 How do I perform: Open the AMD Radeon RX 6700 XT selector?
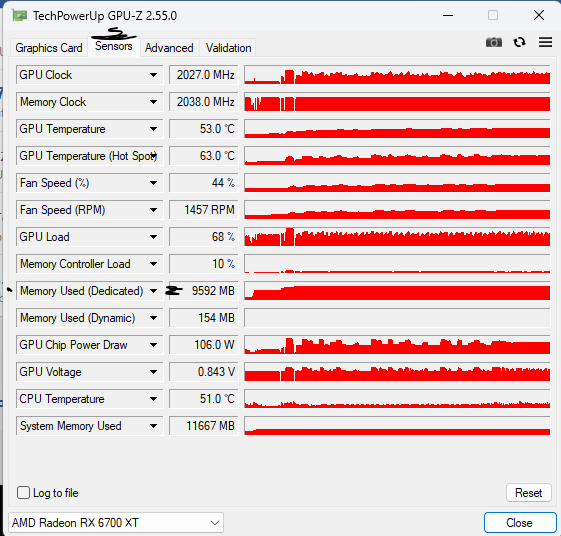point(116,523)
